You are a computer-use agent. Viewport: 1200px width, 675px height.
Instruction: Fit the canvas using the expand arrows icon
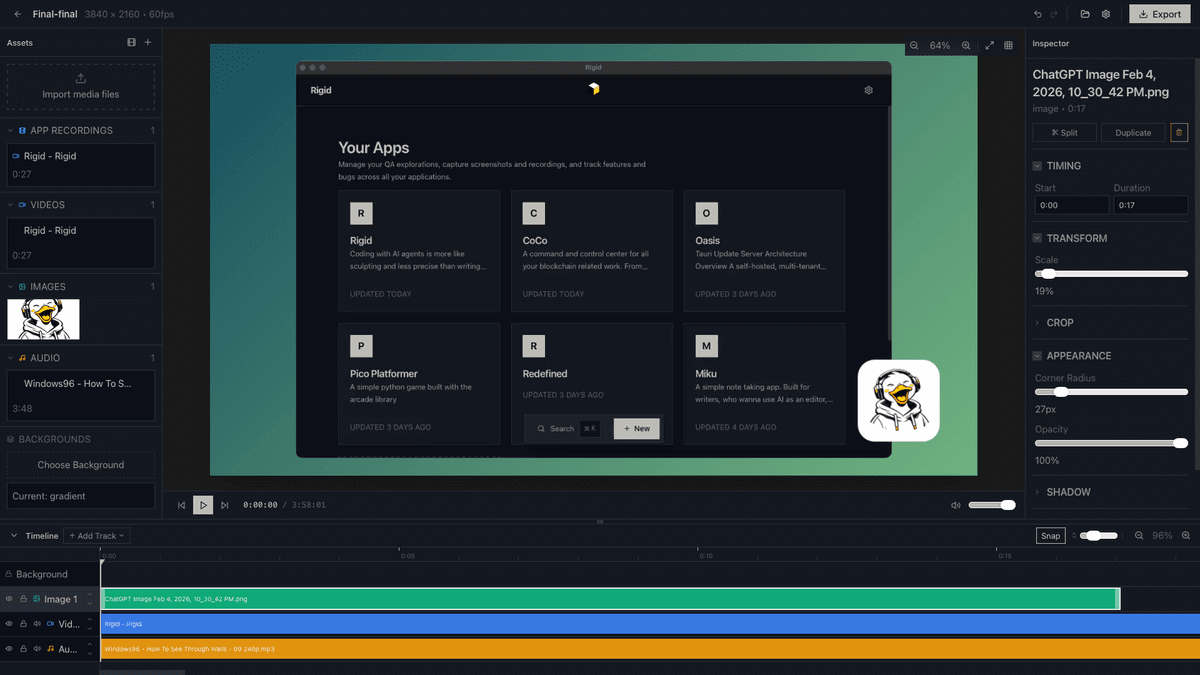tap(990, 45)
